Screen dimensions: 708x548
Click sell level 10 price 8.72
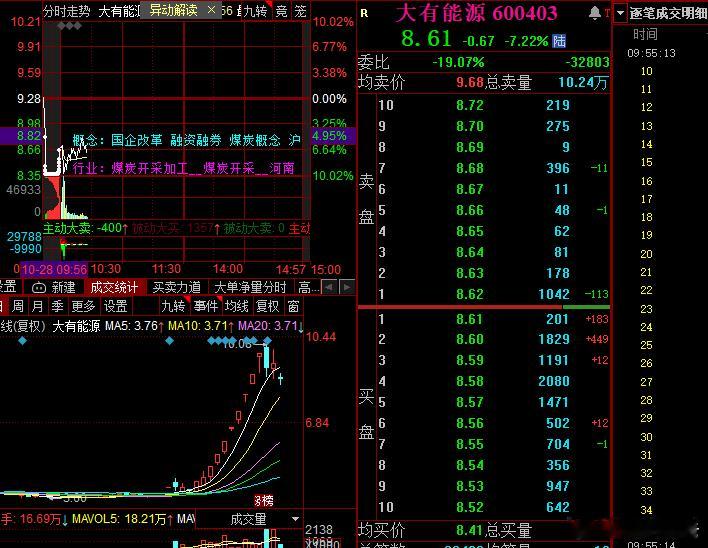(470, 105)
